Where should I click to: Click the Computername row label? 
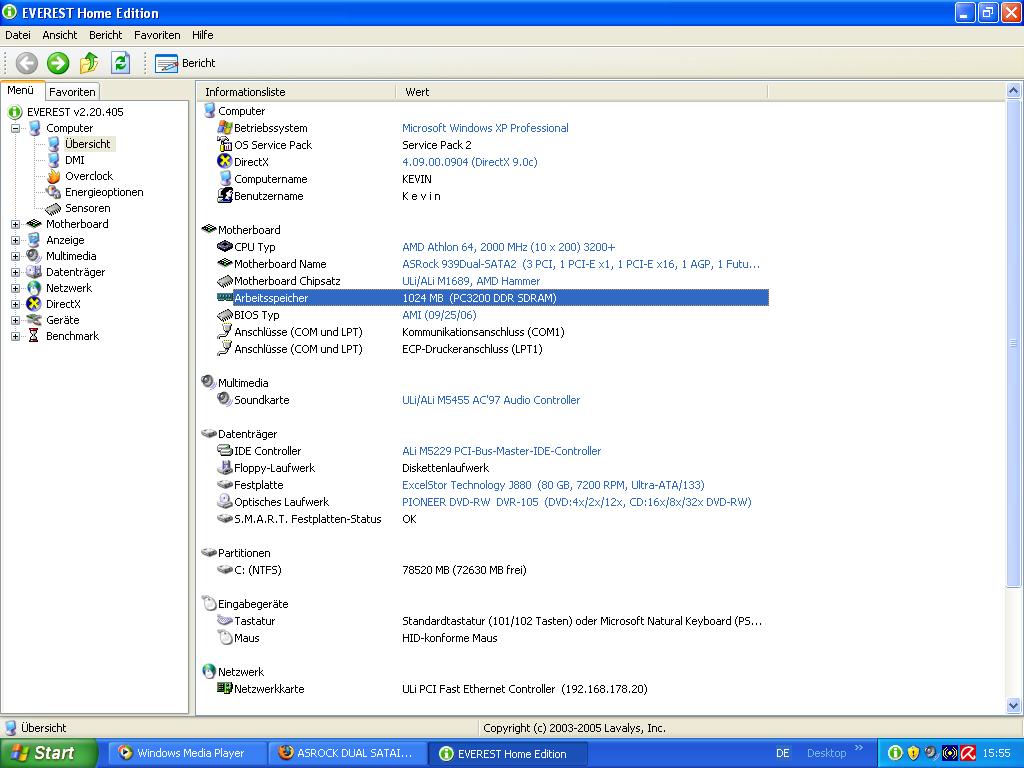pyautogui.click(x=270, y=180)
